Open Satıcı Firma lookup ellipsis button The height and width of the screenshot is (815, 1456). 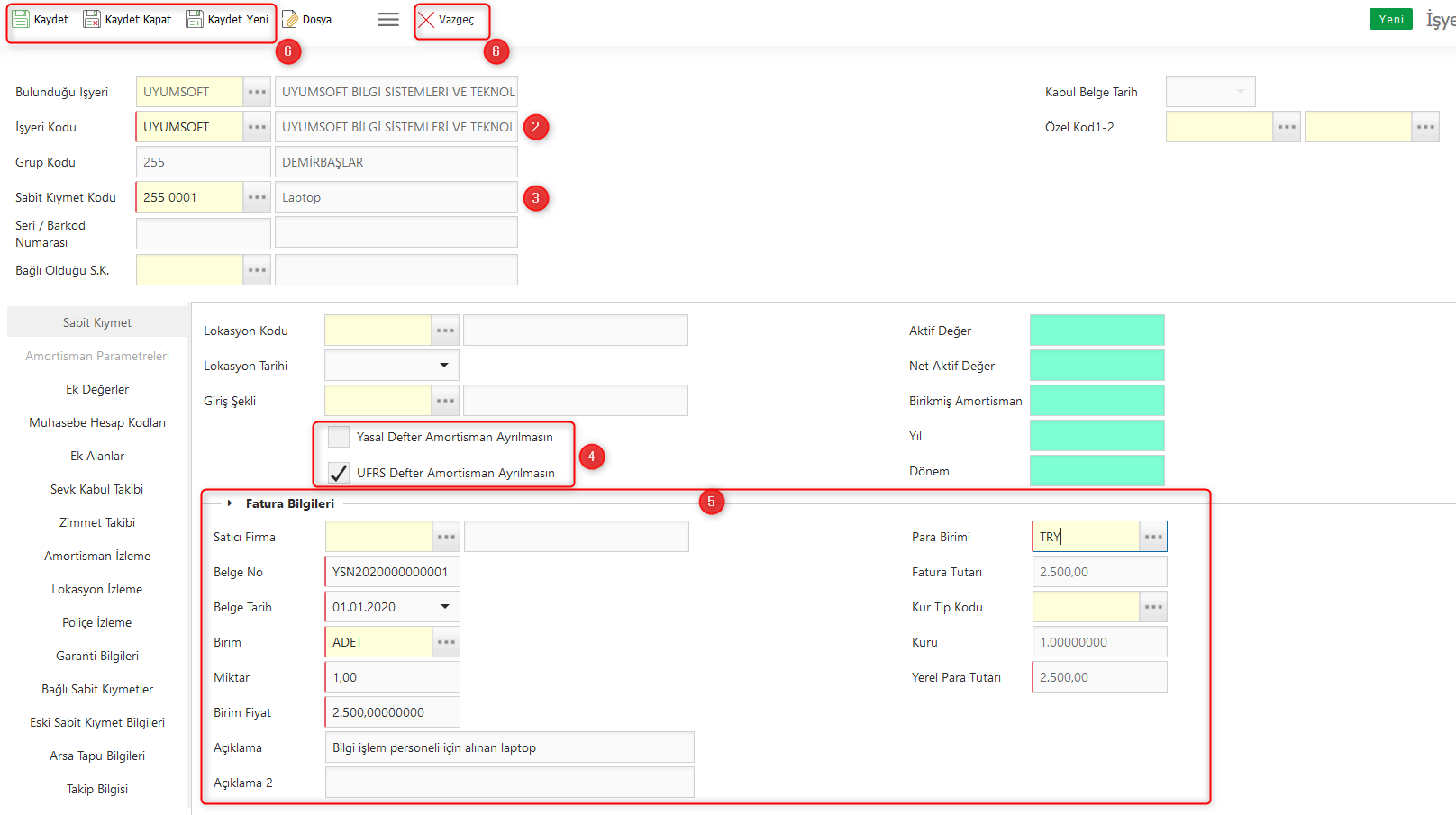(446, 537)
